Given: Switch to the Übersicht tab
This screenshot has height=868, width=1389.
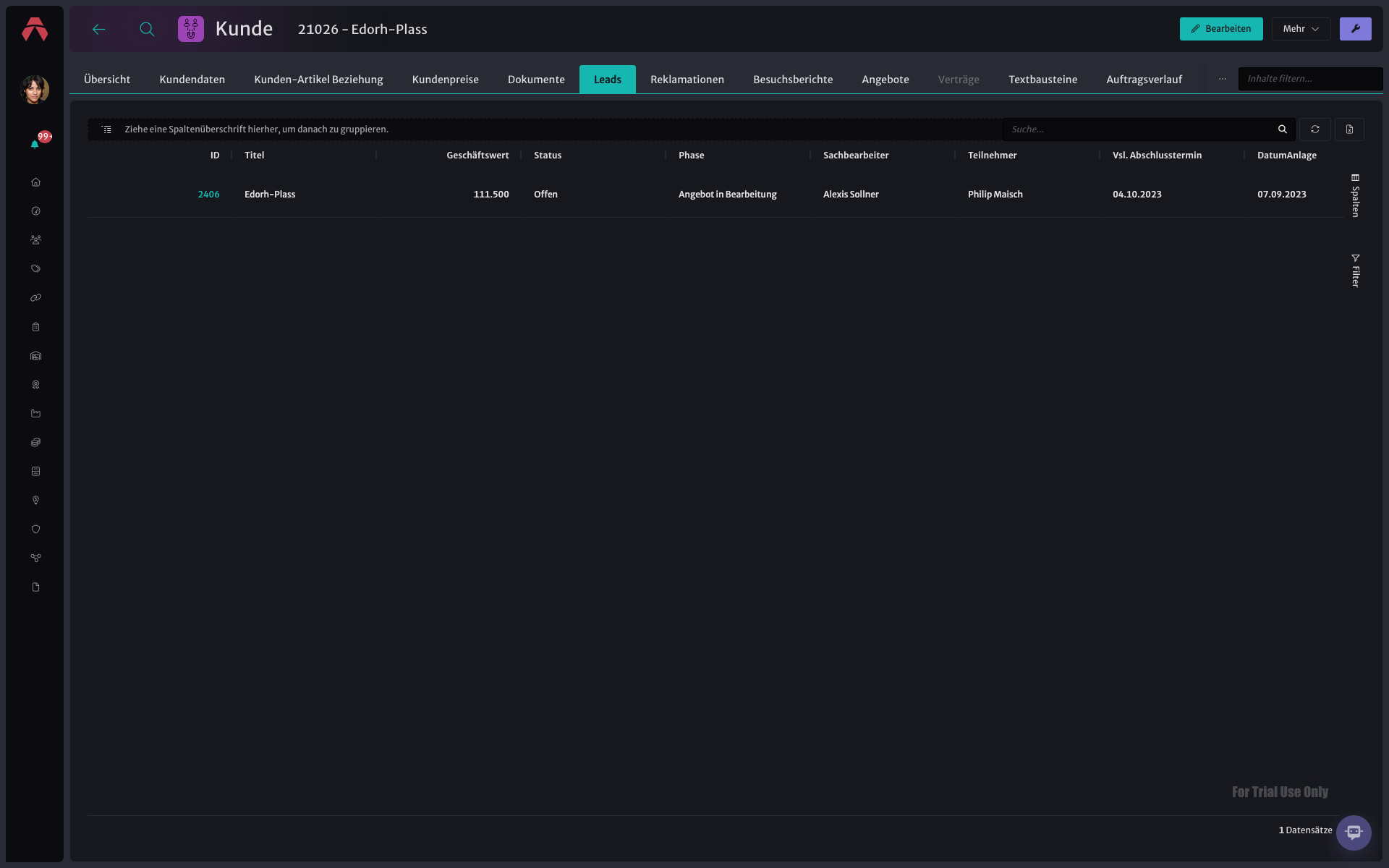Looking at the screenshot, I should click(107, 80).
